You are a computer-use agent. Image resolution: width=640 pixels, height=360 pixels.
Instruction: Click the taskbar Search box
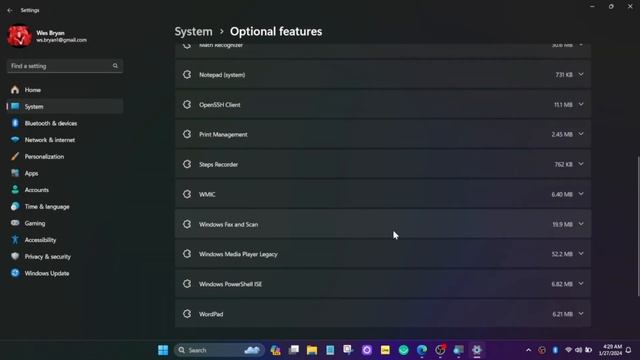(220, 350)
